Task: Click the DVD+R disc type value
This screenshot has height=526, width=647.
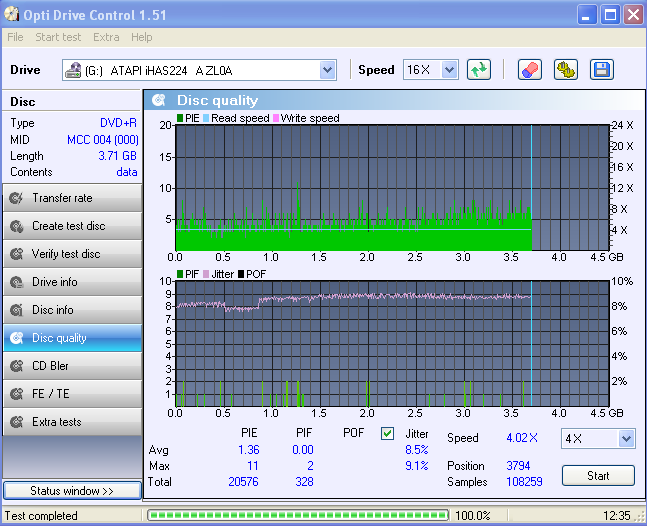Action: pos(118,123)
